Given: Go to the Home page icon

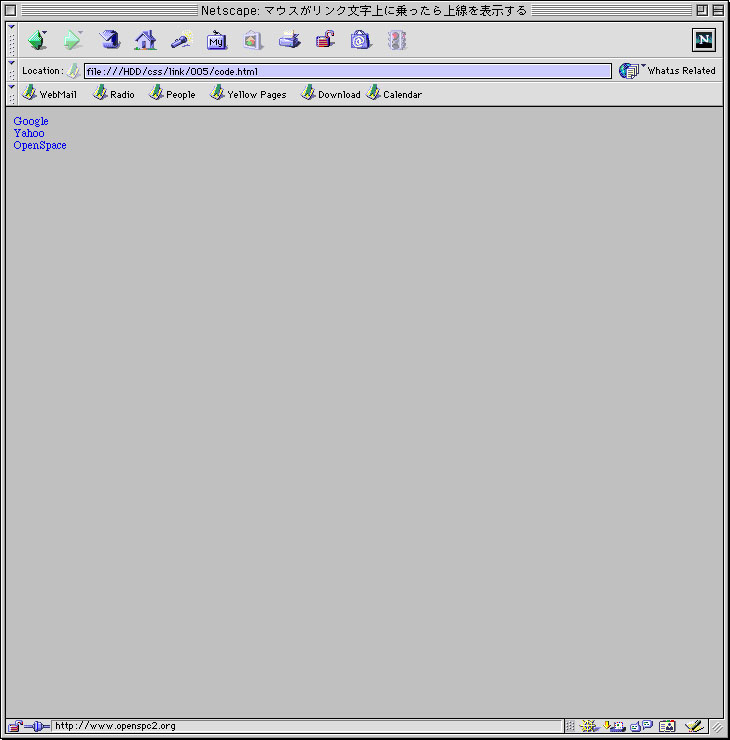Looking at the screenshot, I should pyautogui.click(x=145, y=40).
